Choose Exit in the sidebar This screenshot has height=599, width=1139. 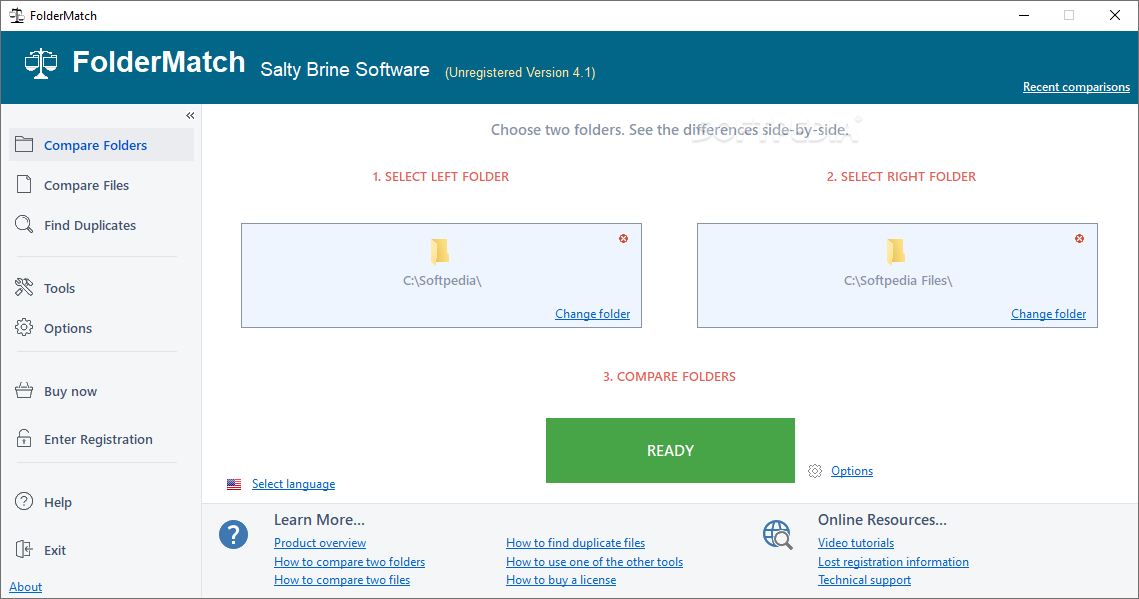coord(54,550)
